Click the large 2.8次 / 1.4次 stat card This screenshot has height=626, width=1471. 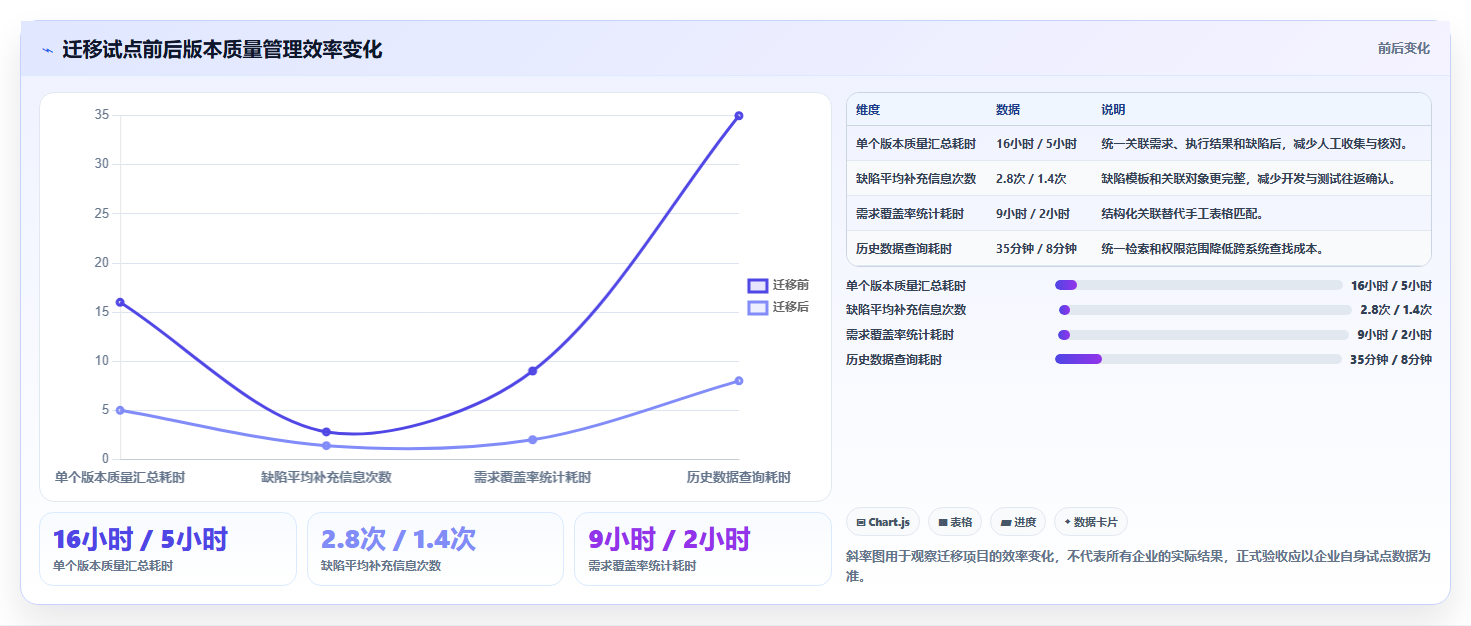click(436, 549)
